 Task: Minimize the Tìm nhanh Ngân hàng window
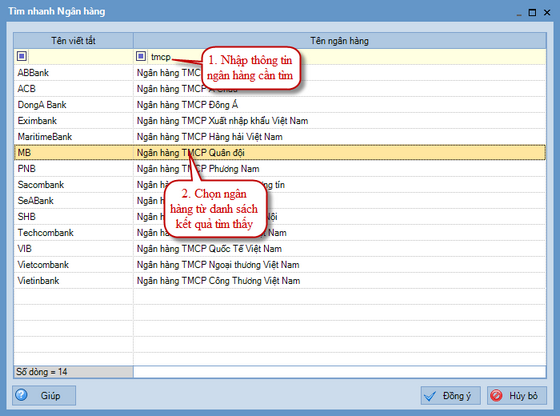pyautogui.click(x=519, y=14)
